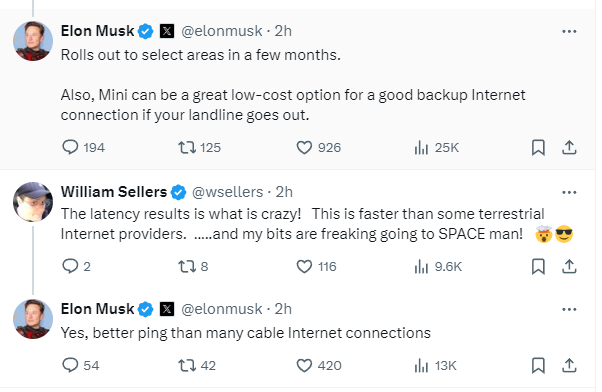This screenshot has width=602, height=392.
Task: Bookmark the Rolls out to select areas tweet
Action: tap(538, 147)
